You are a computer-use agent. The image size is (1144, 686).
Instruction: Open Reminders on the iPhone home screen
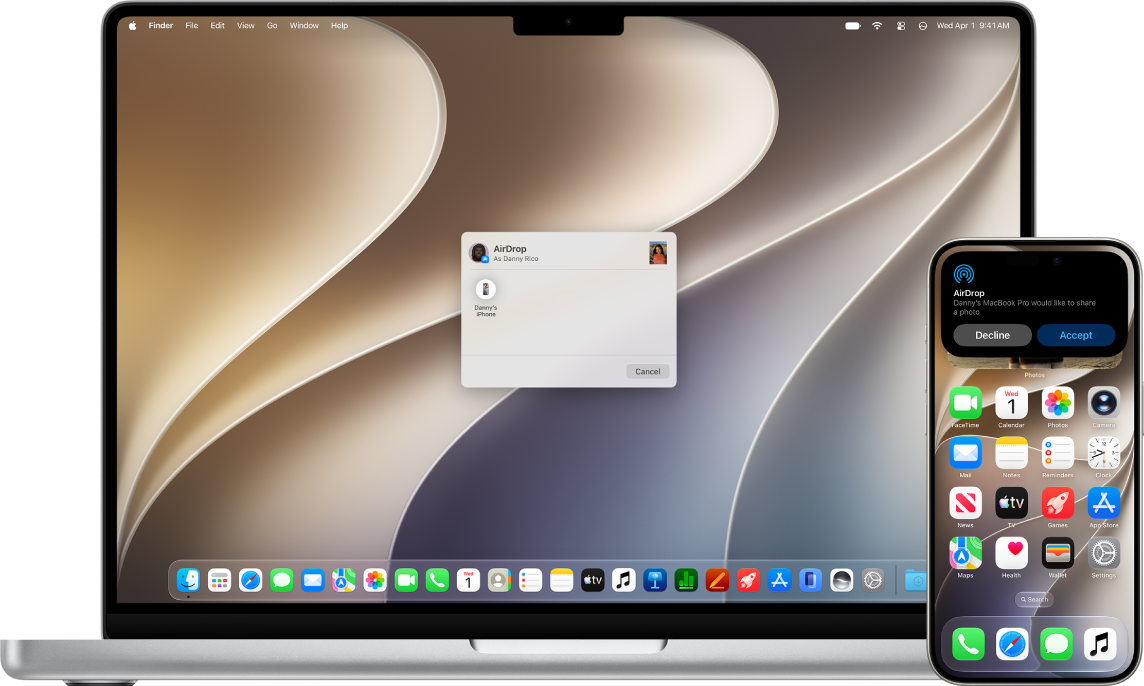point(1057,453)
